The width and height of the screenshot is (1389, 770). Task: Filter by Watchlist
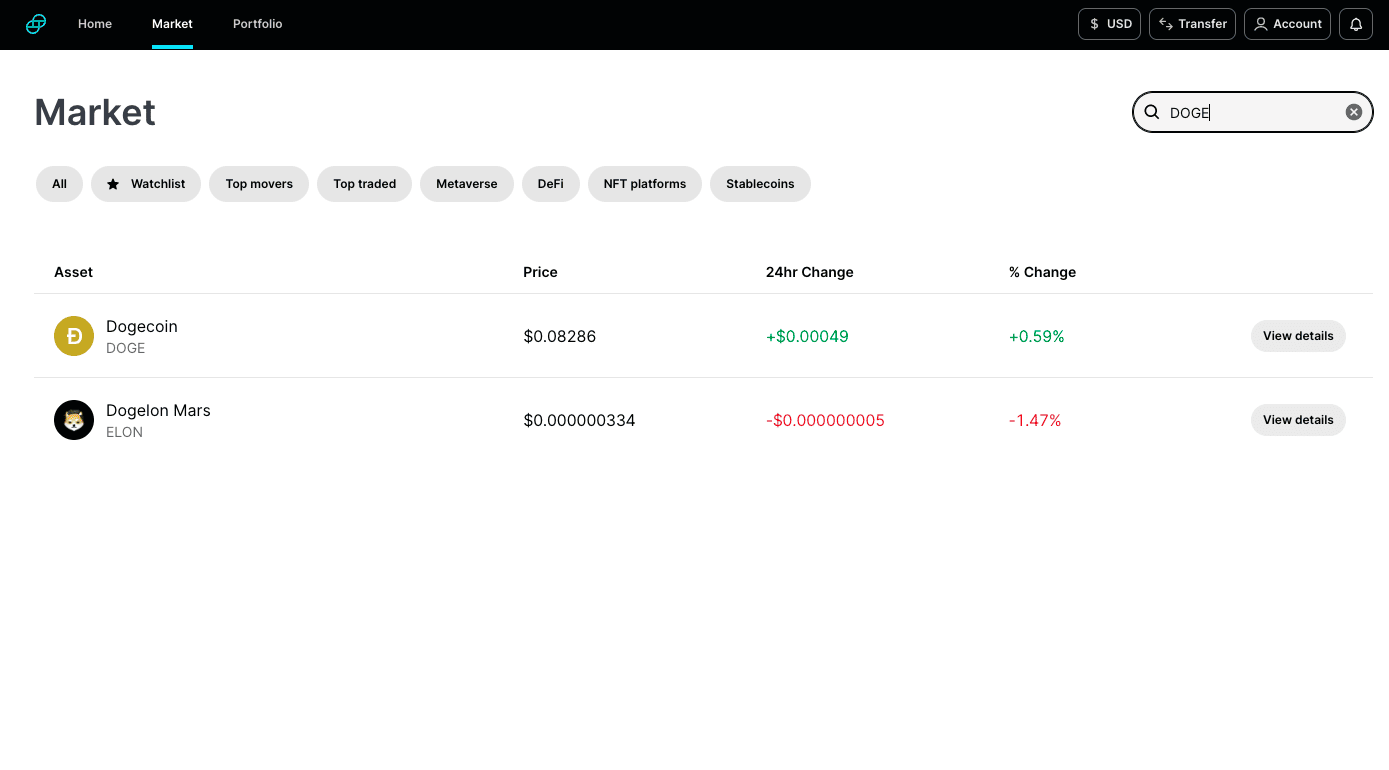pyautogui.click(x=146, y=184)
